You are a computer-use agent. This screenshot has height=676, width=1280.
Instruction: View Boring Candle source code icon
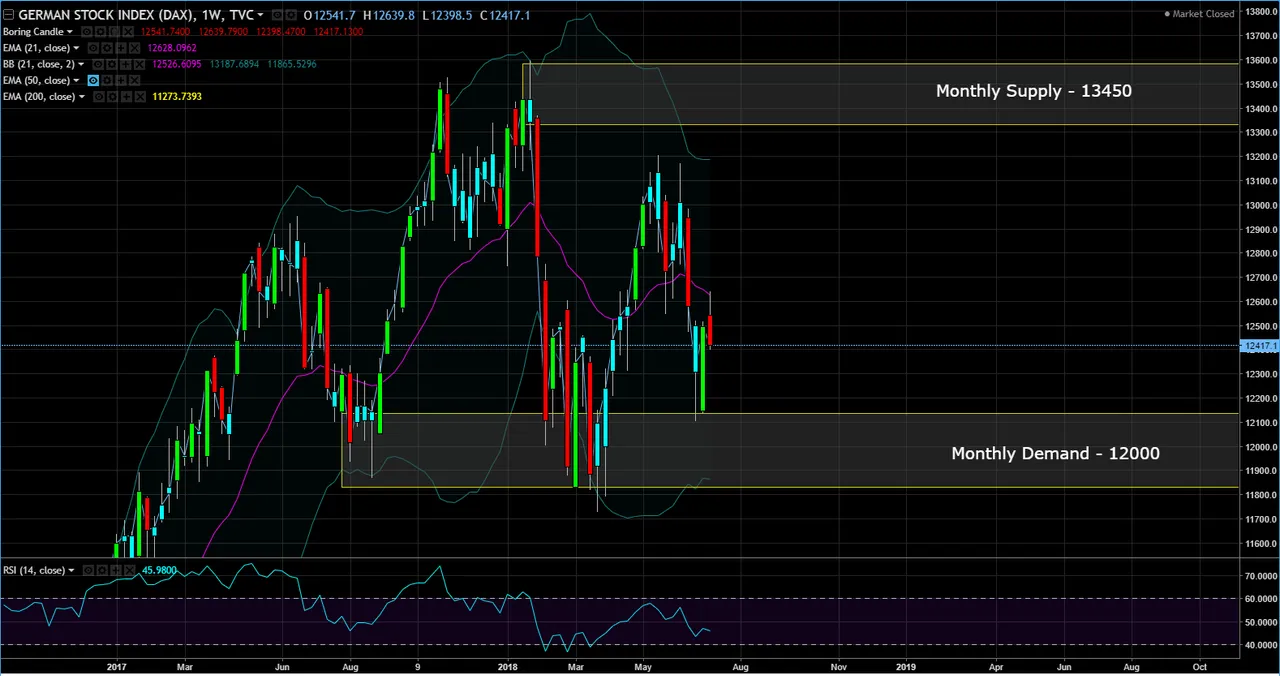point(114,32)
